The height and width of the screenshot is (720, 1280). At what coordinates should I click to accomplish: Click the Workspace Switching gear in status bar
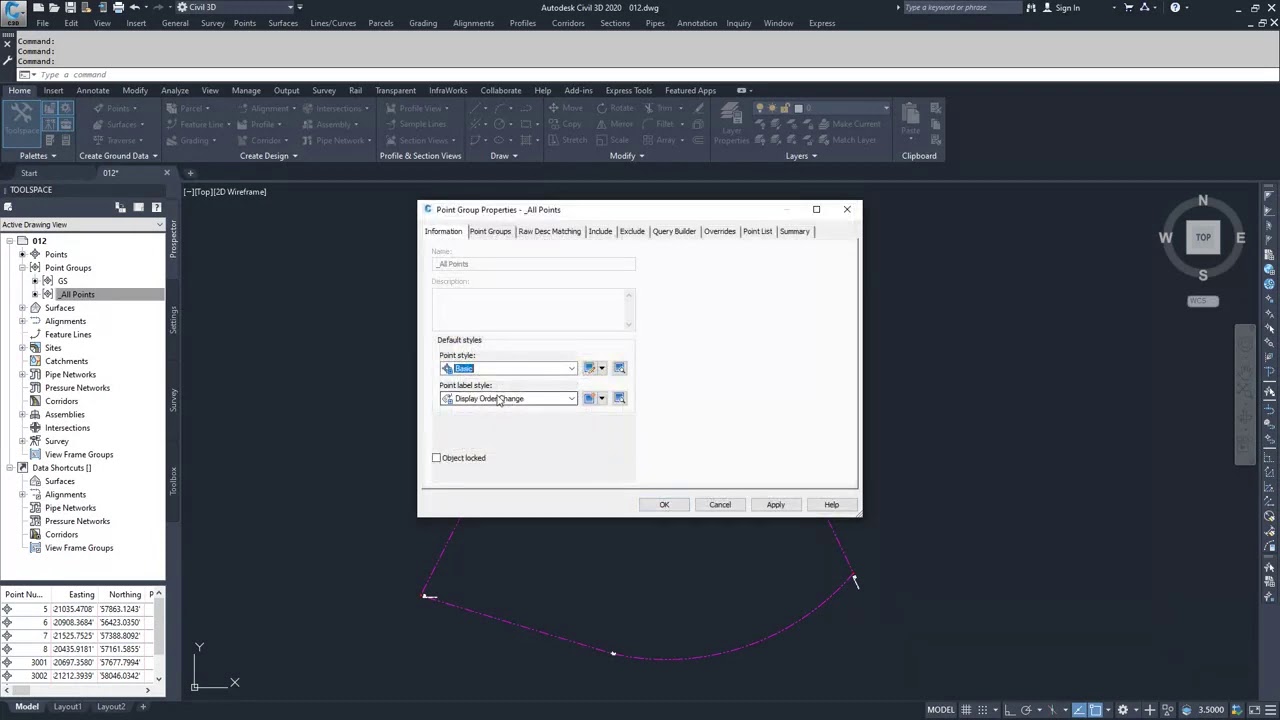[1122, 710]
